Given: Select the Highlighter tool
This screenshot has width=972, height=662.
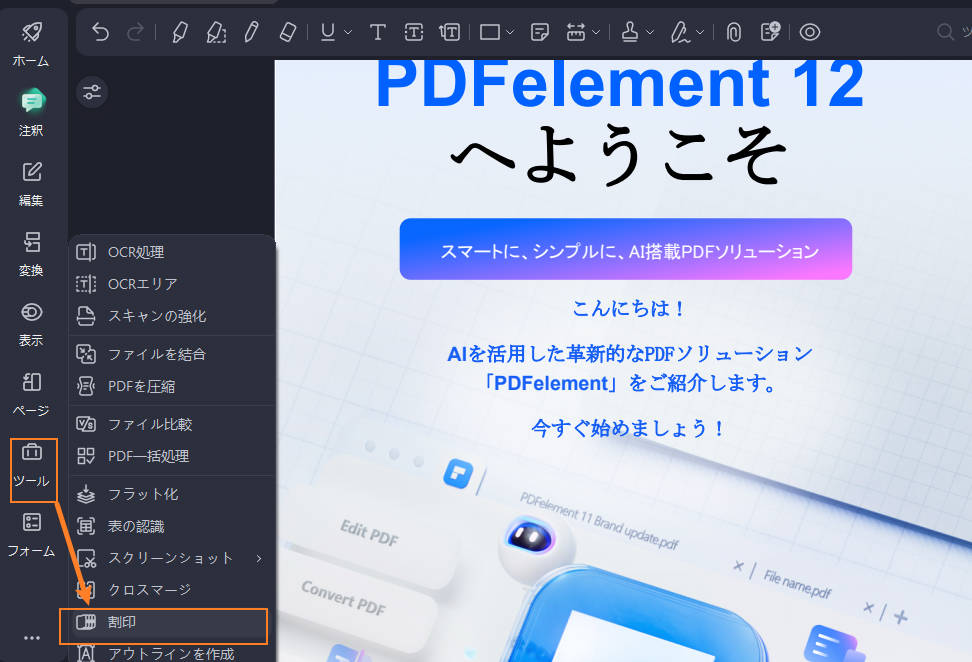Looking at the screenshot, I should click(x=180, y=31).
